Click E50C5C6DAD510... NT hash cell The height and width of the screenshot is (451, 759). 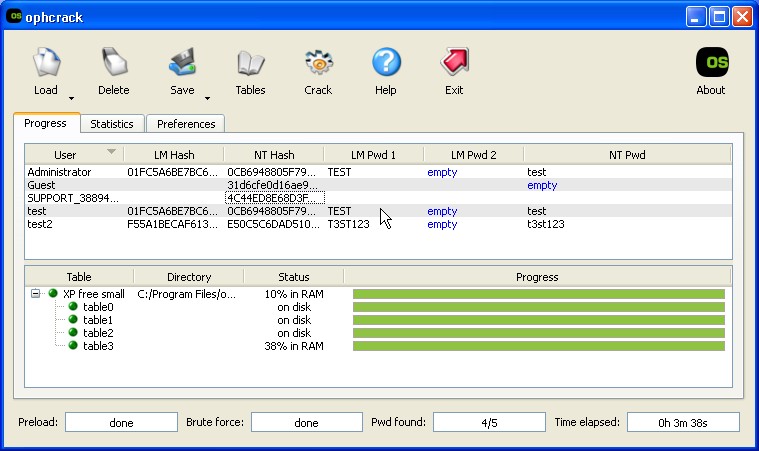coord(273,225)
